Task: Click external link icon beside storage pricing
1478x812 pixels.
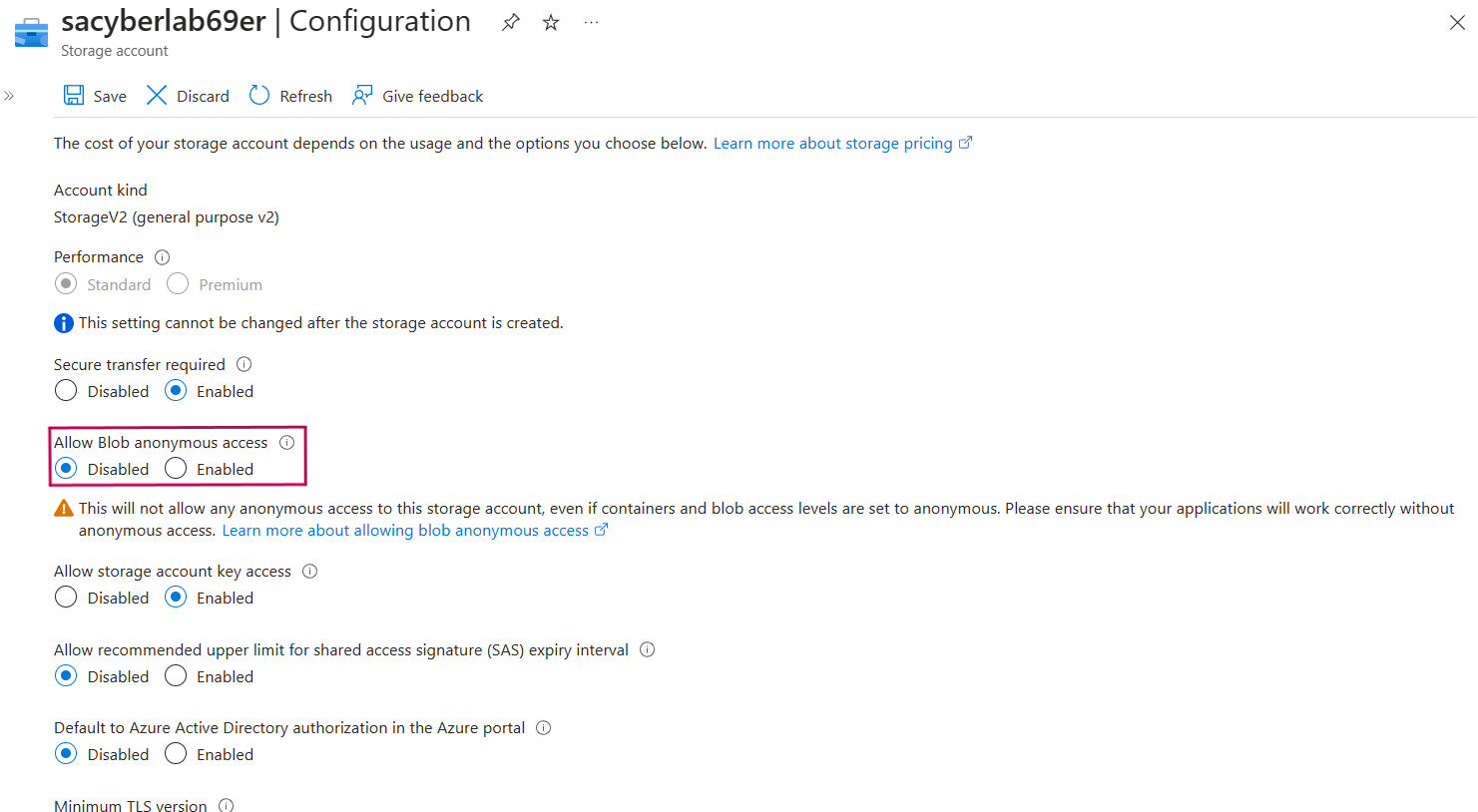Action: click(965, 142)
